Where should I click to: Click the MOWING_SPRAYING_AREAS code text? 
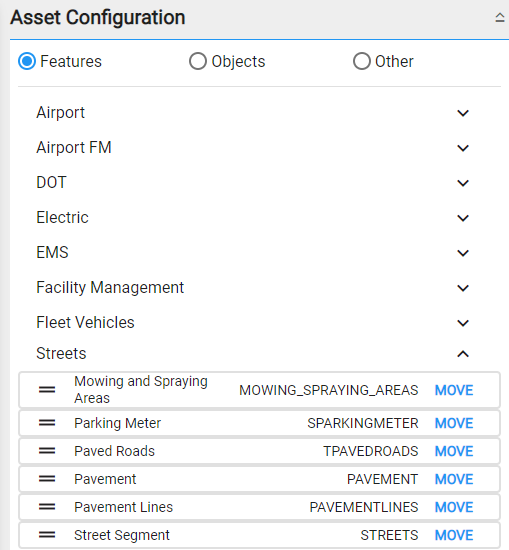[x=329, y=390]
